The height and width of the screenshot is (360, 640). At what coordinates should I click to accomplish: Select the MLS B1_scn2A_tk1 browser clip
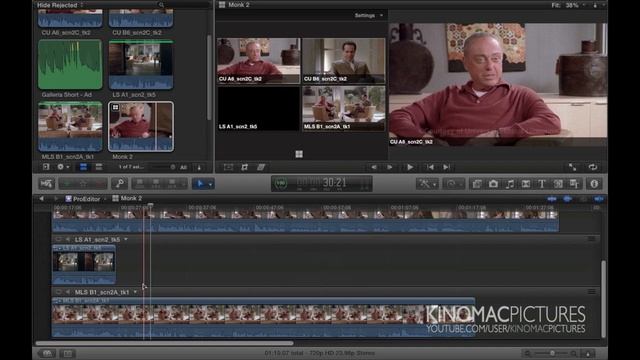(x=70, y=127)
